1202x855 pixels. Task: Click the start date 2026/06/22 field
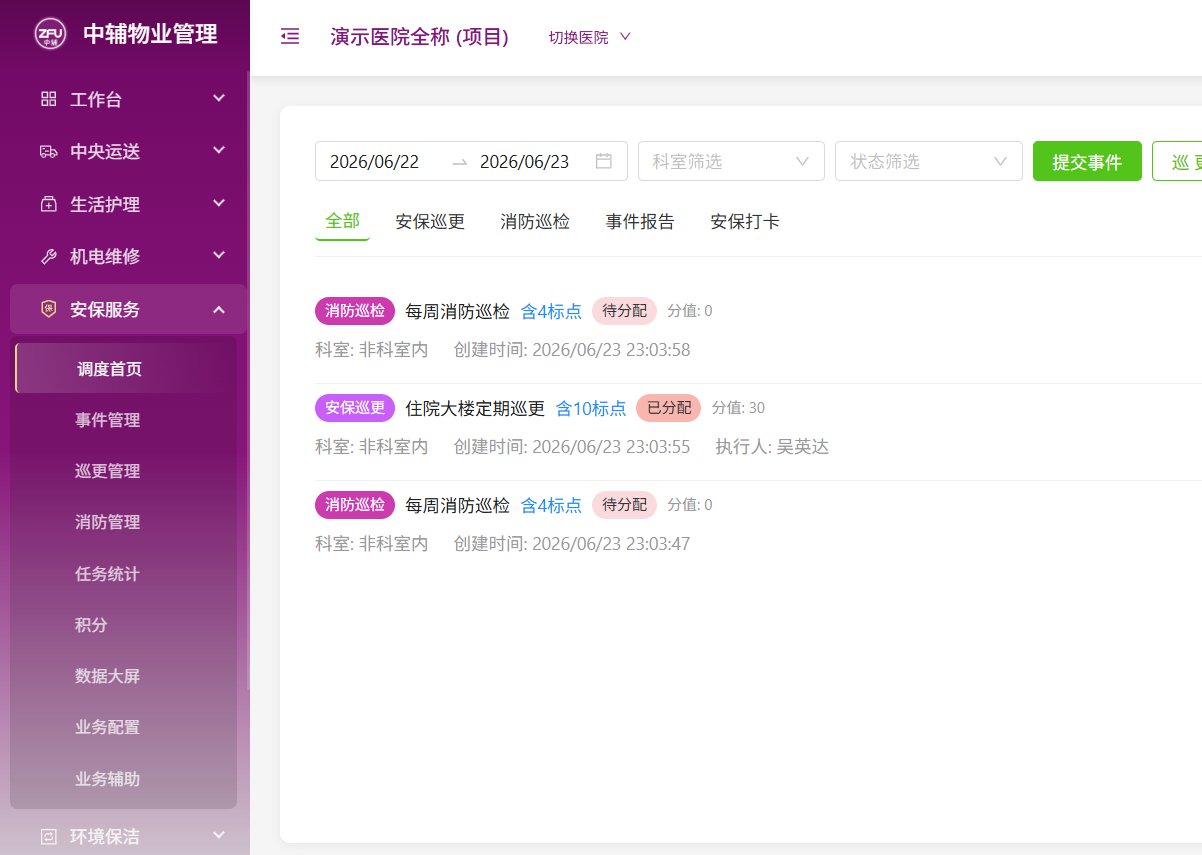coord(375,161)
